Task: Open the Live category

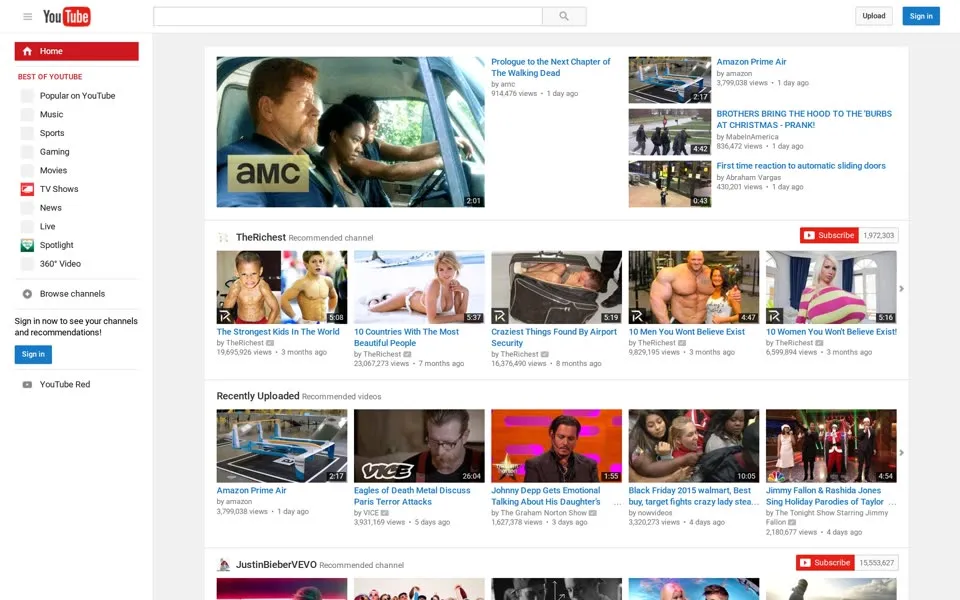Action: point(47,227)
